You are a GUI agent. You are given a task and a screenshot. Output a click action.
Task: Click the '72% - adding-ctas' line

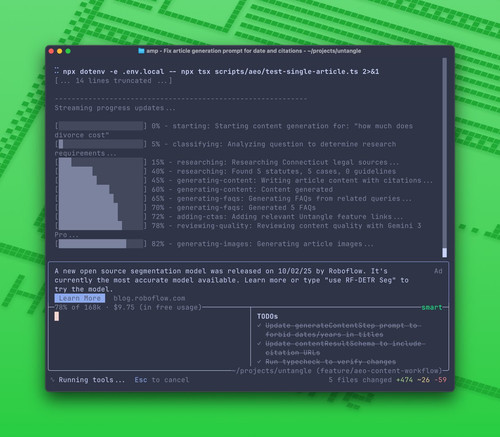(277, 217)
